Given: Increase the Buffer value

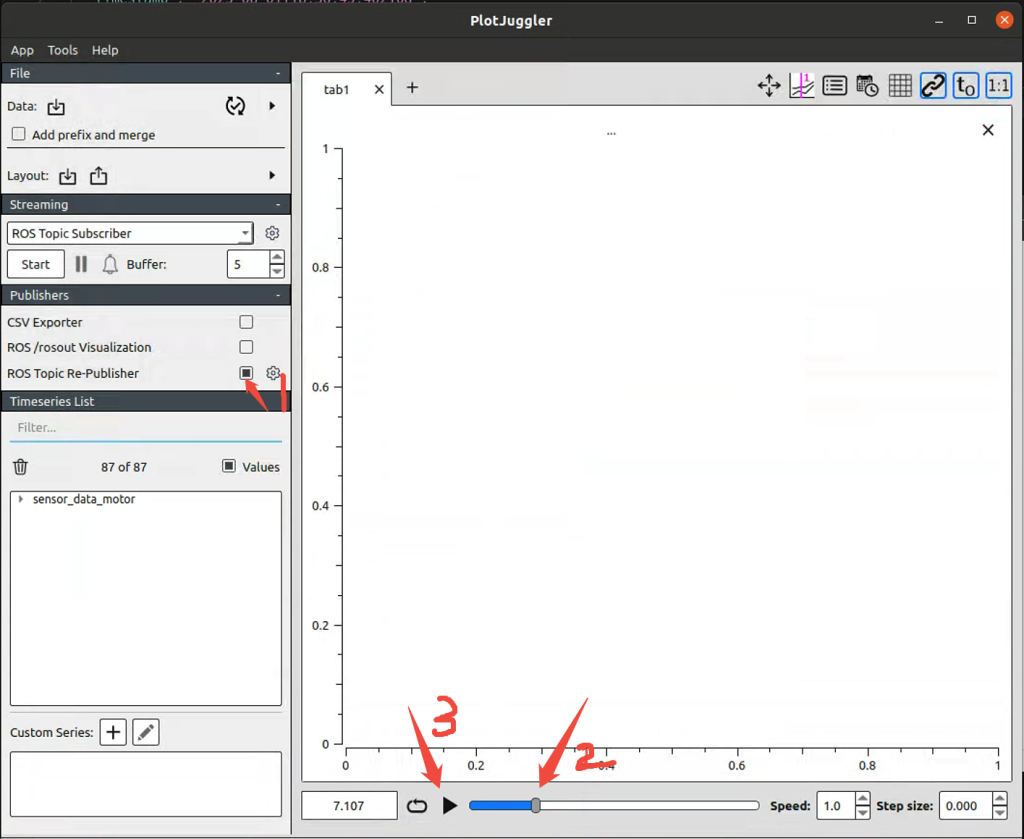Looking at the screenshot, I should 277,257.
